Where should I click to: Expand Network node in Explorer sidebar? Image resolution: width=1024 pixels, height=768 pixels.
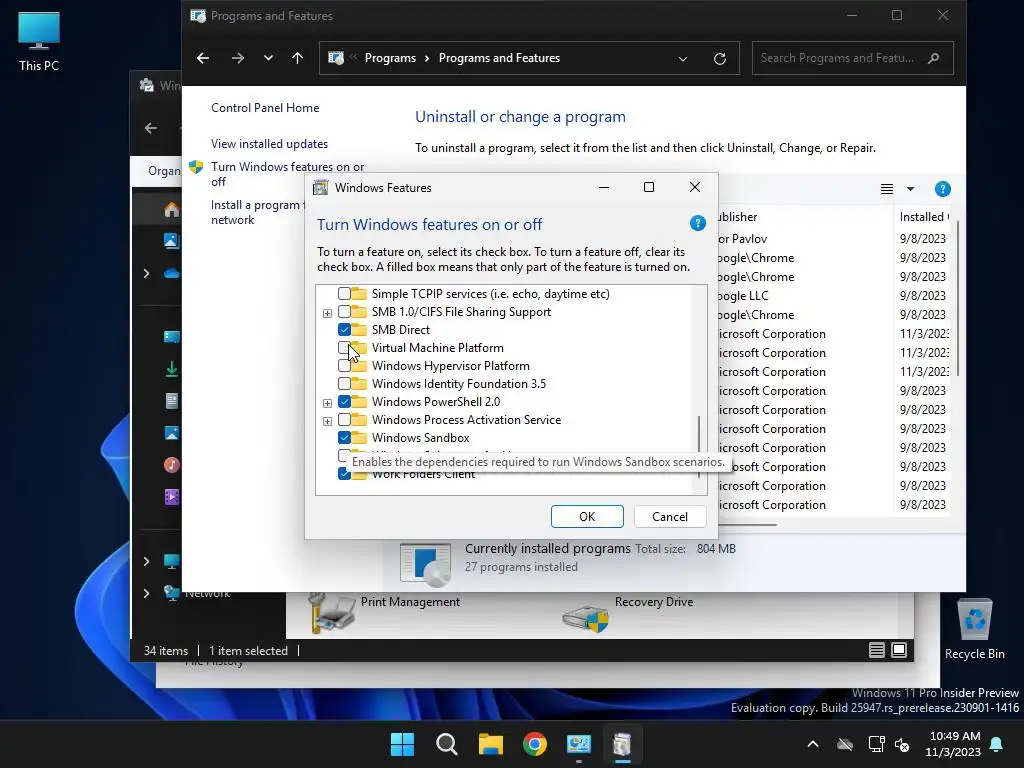pos(146,593)
